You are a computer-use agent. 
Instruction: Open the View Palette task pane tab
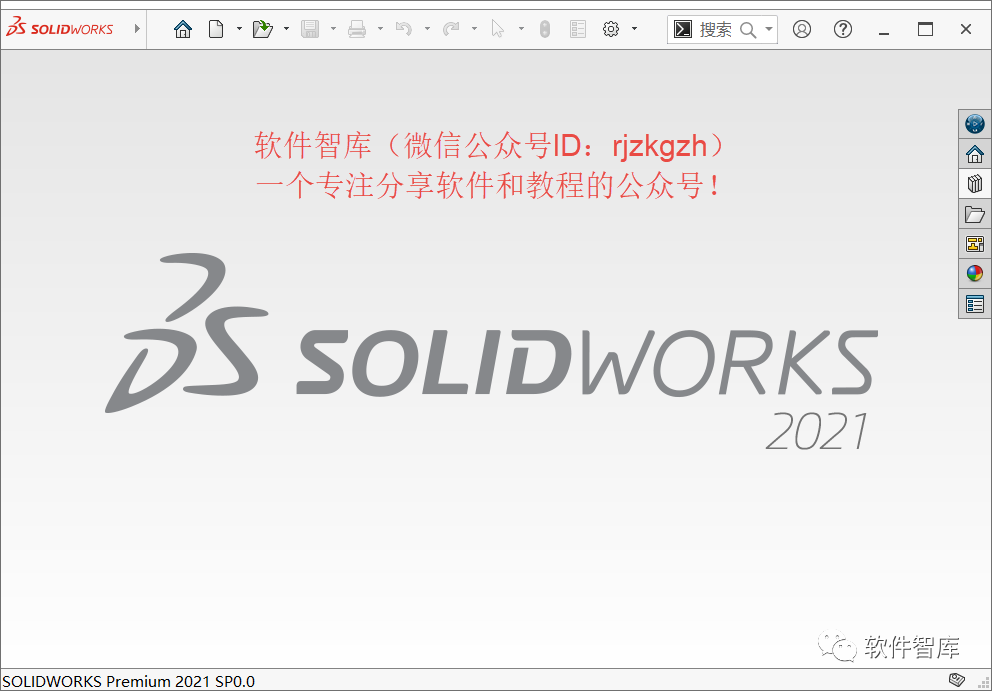point(975,244)
